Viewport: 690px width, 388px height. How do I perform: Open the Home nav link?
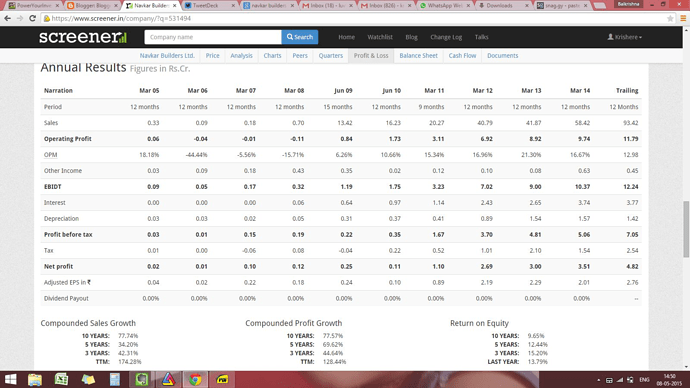[346, 37]
